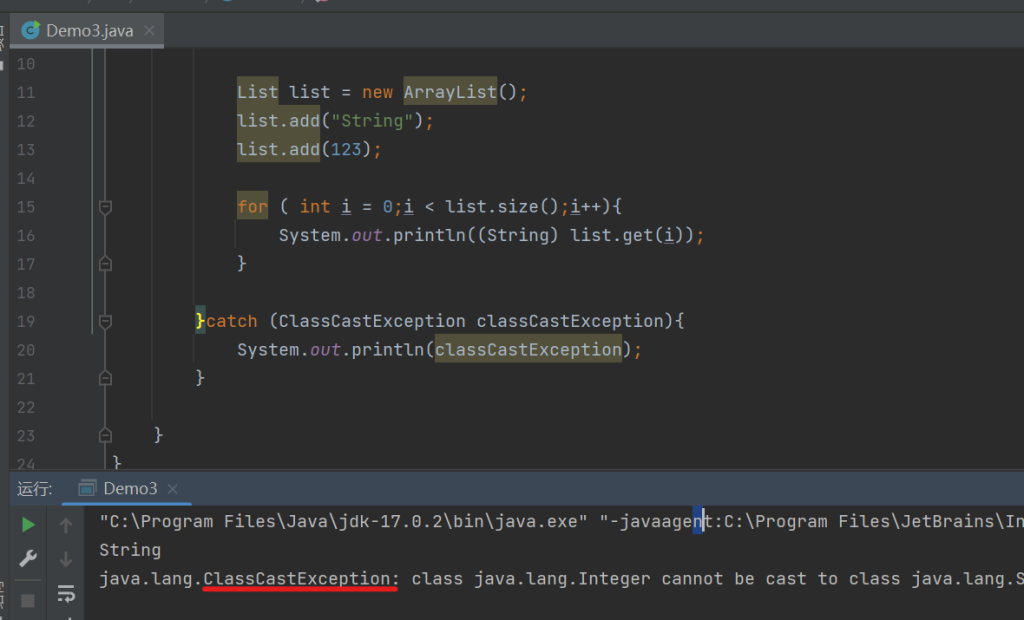Click the Up stack trace arrow
The image size is (1024, 620).
[x=66, y=525]
